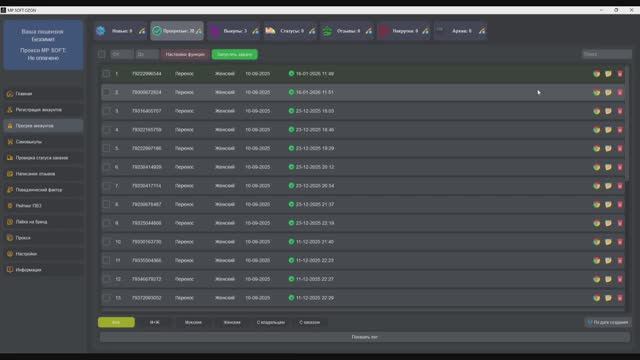Click the clear icon on Архив tab
This screenshot has width=640, height=360.
[482, 31]
